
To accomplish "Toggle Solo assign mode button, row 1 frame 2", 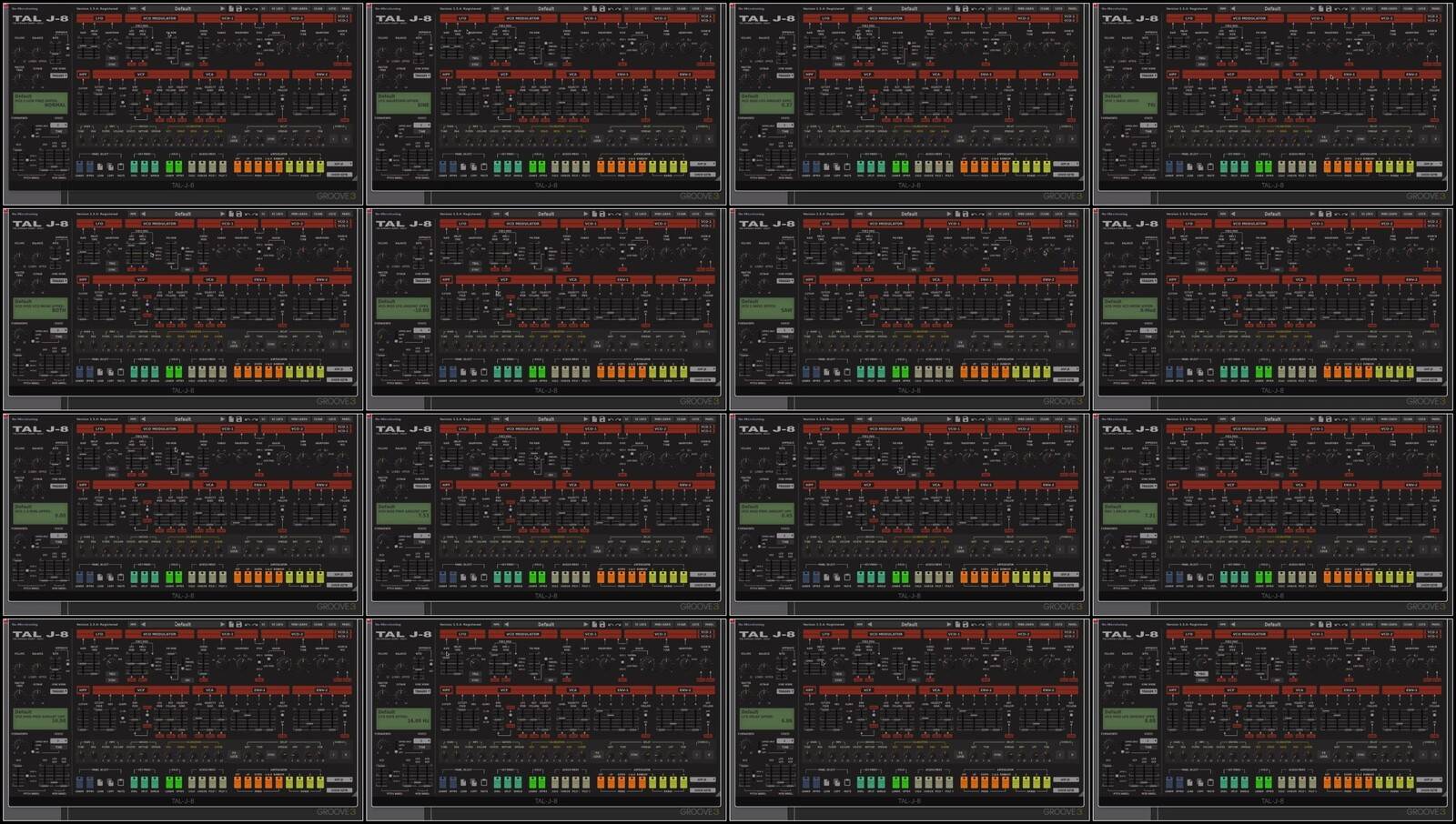I will (555, 166).
